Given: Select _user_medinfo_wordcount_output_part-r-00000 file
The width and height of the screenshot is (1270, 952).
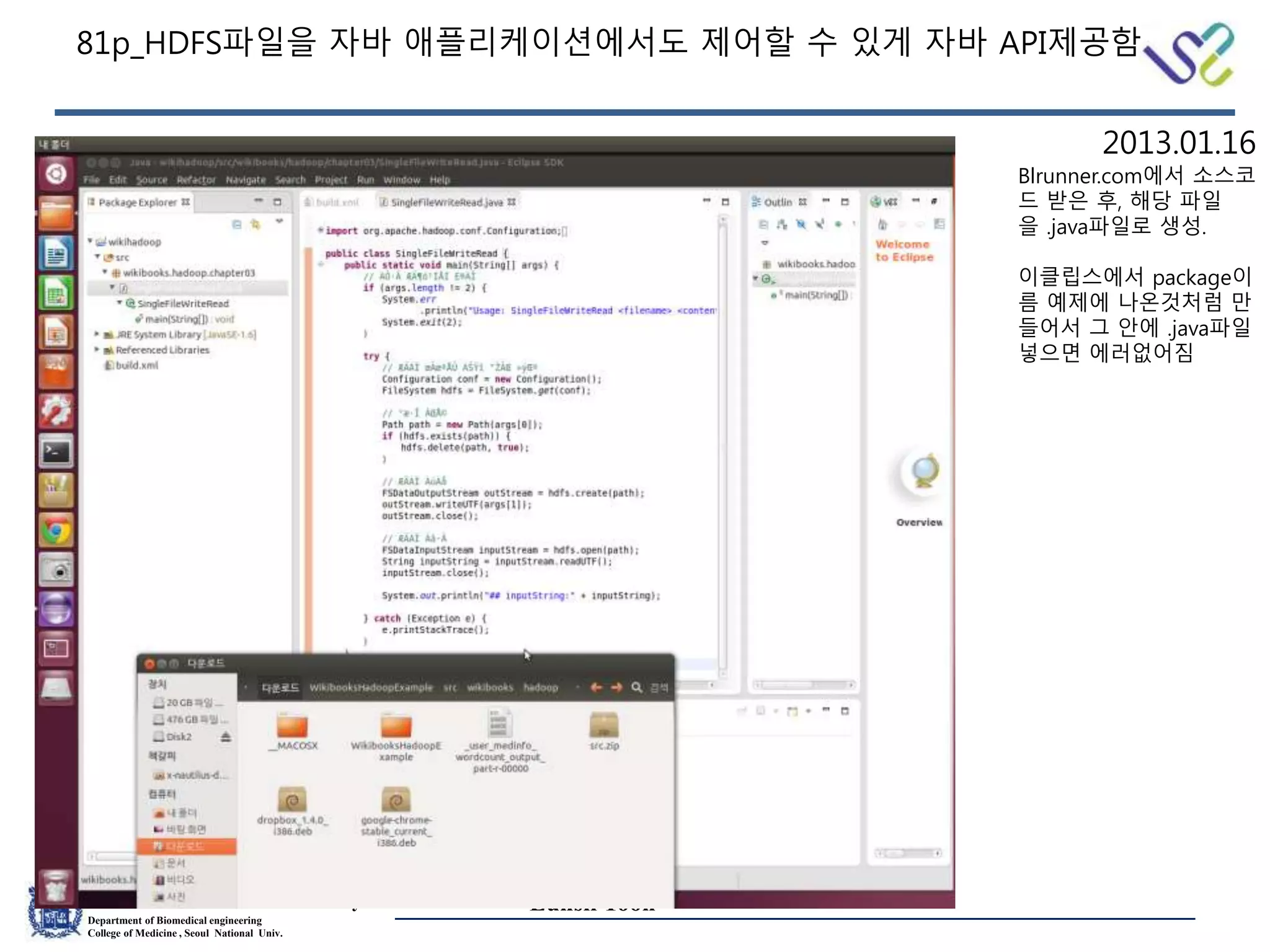Looking at the screenshot, I should [x=500, y=741].
